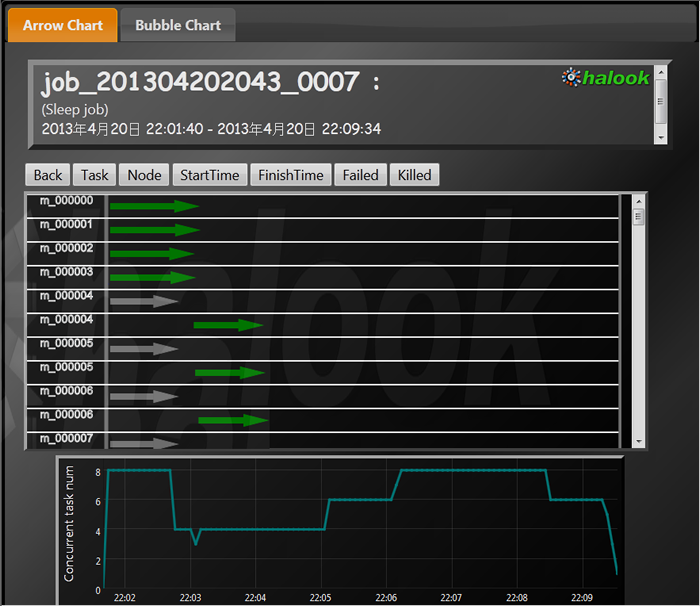Click the m_000003 row label
Image resolution: width=700 pixels, height=606 pixels.
67,272
